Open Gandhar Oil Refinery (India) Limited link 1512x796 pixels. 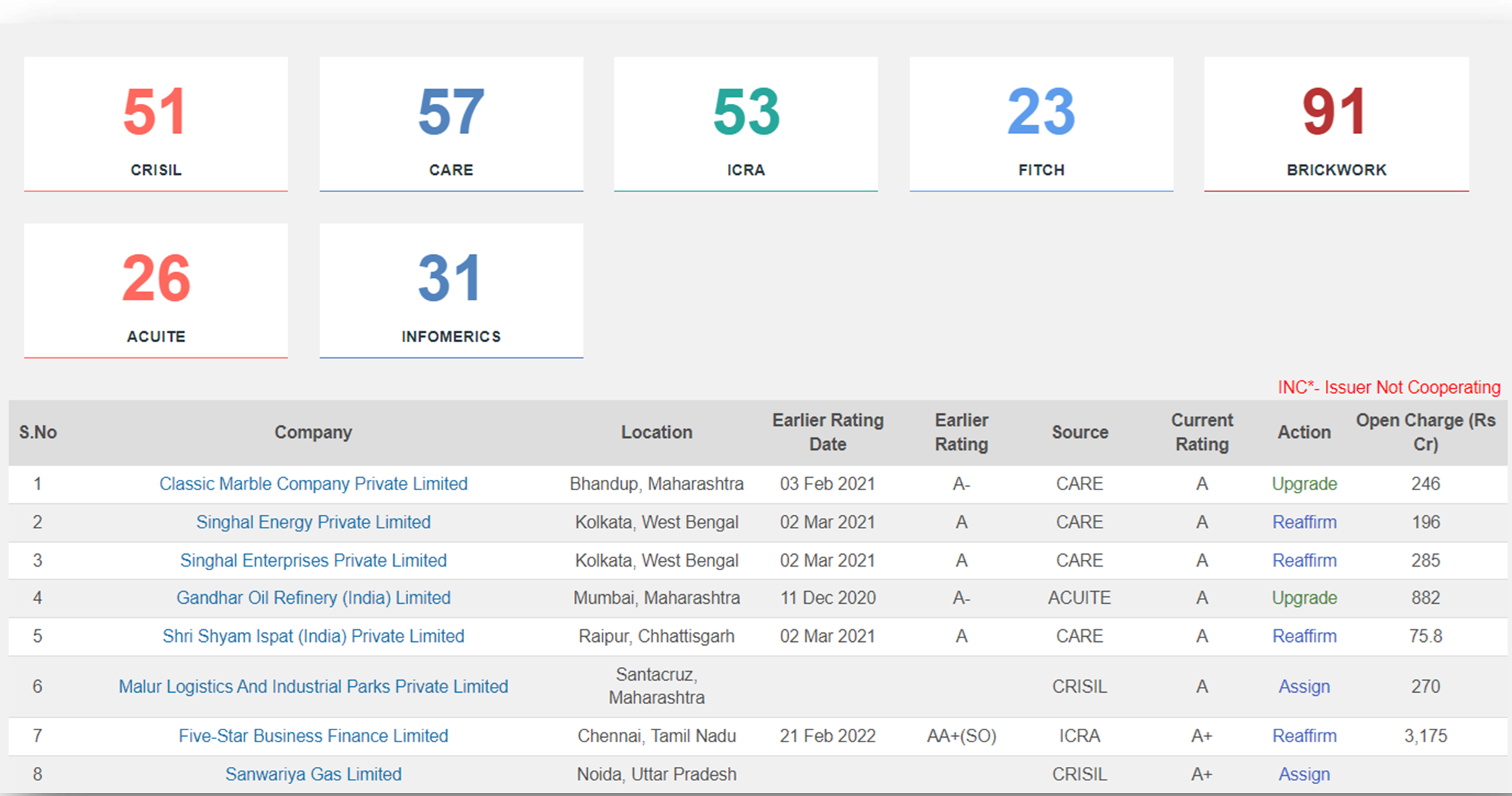coord(313,598)
